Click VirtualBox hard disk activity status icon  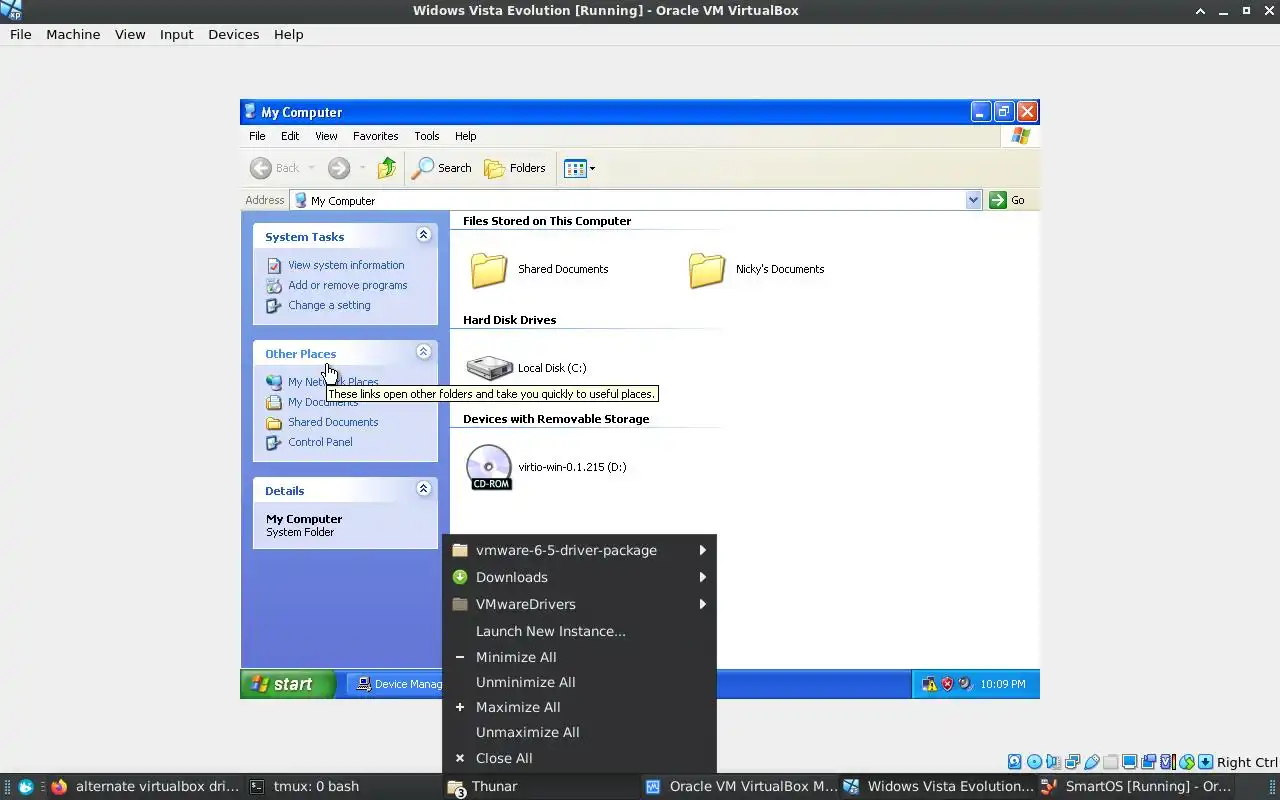pyautogui.click(x=1015, y=762)
